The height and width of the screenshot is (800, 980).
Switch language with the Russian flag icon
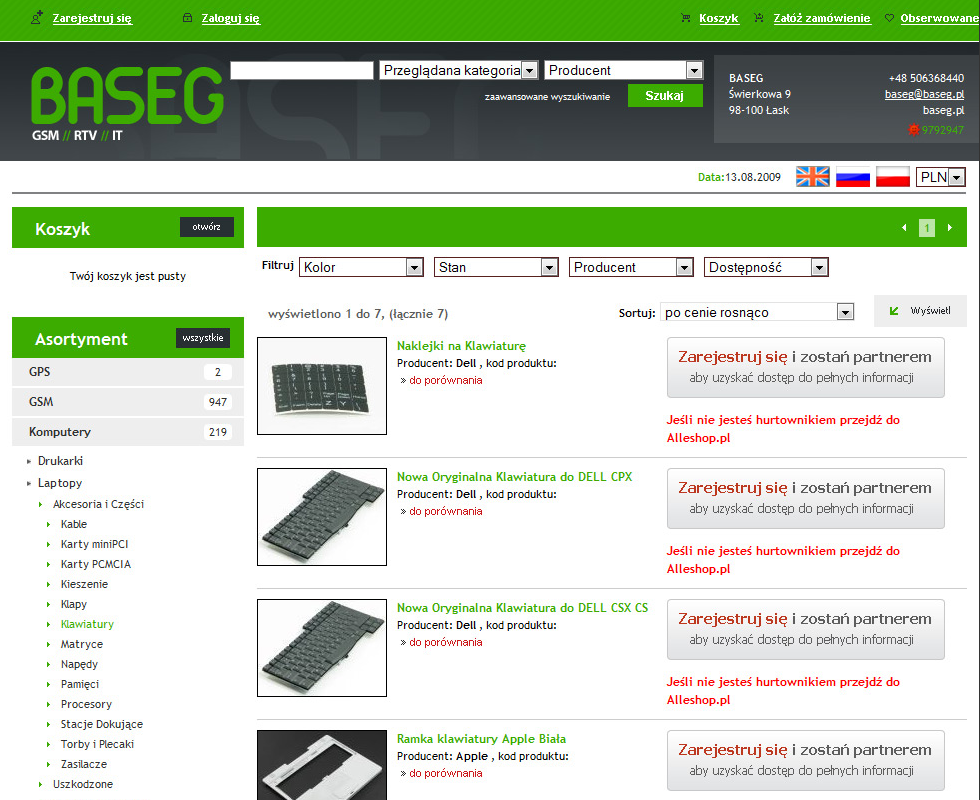click(852, 177)
